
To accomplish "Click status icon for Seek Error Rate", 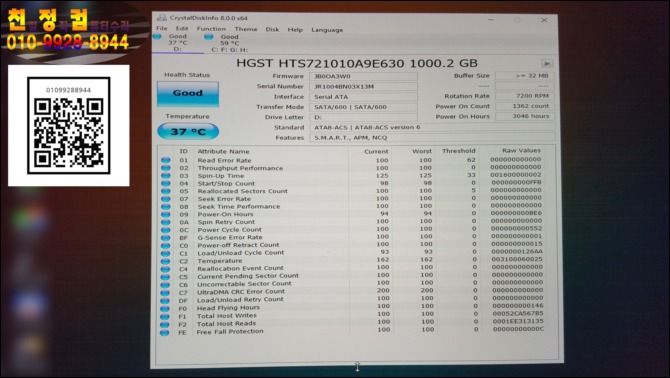I will [166, 199].
